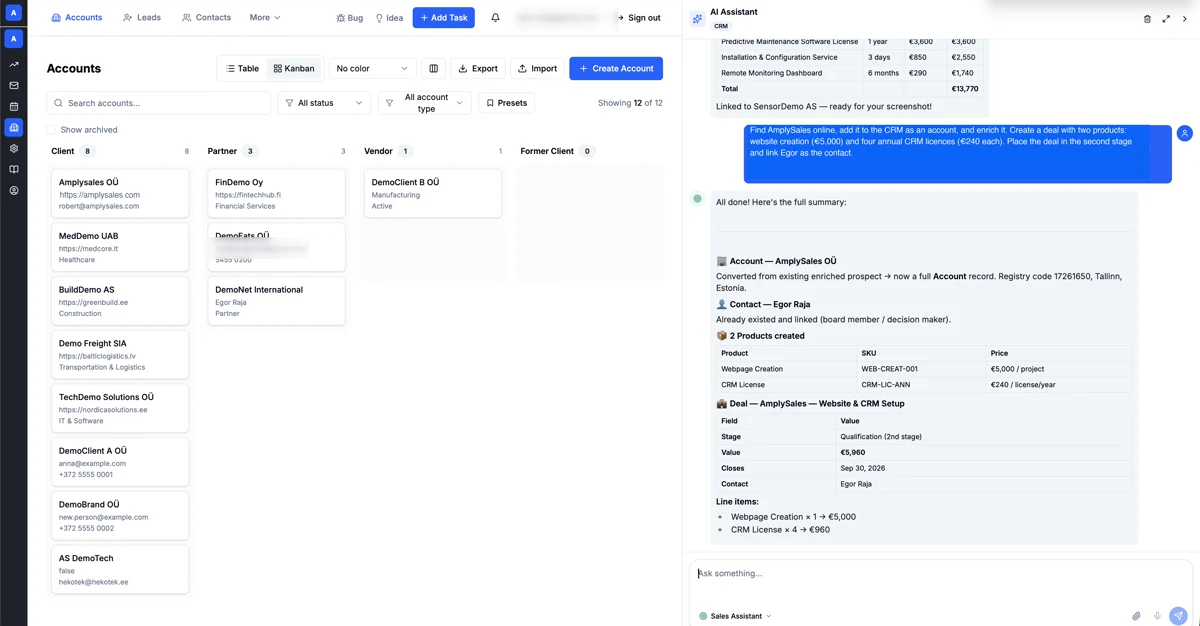Viewport: 1200px width, 626px height.
Task: Open the No color dropdown
Action: pyautogui.click(x=372, y=68)
